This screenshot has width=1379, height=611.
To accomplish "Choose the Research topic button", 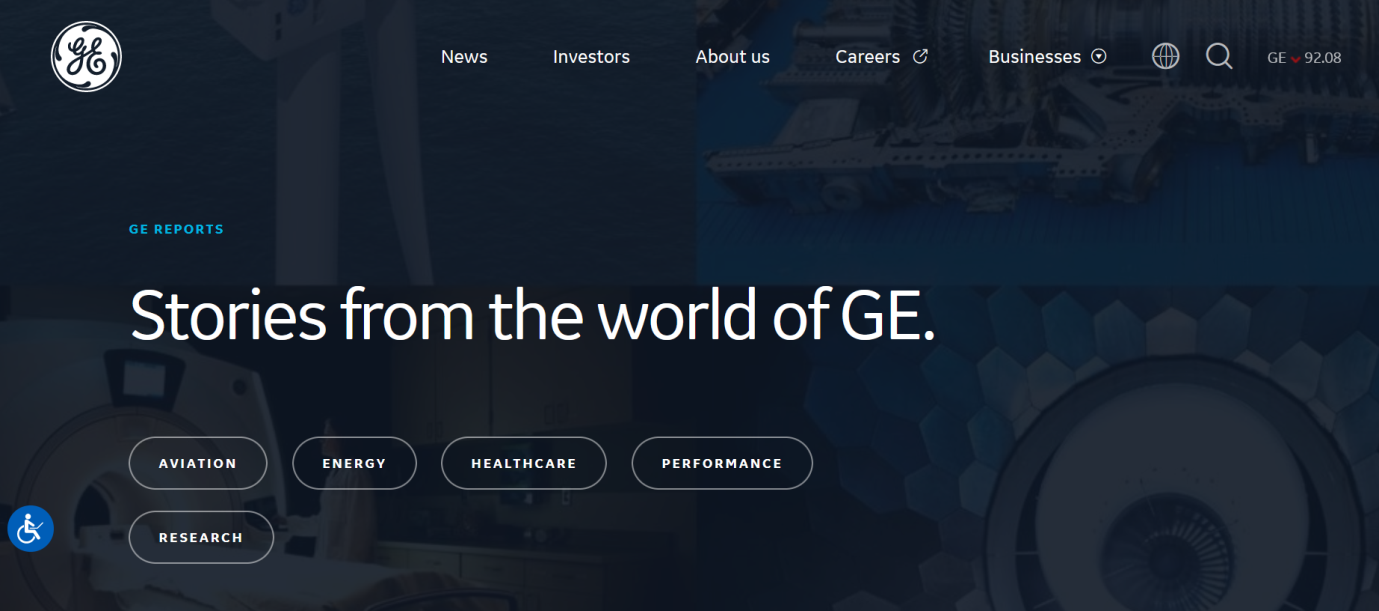I will (201, 537).
